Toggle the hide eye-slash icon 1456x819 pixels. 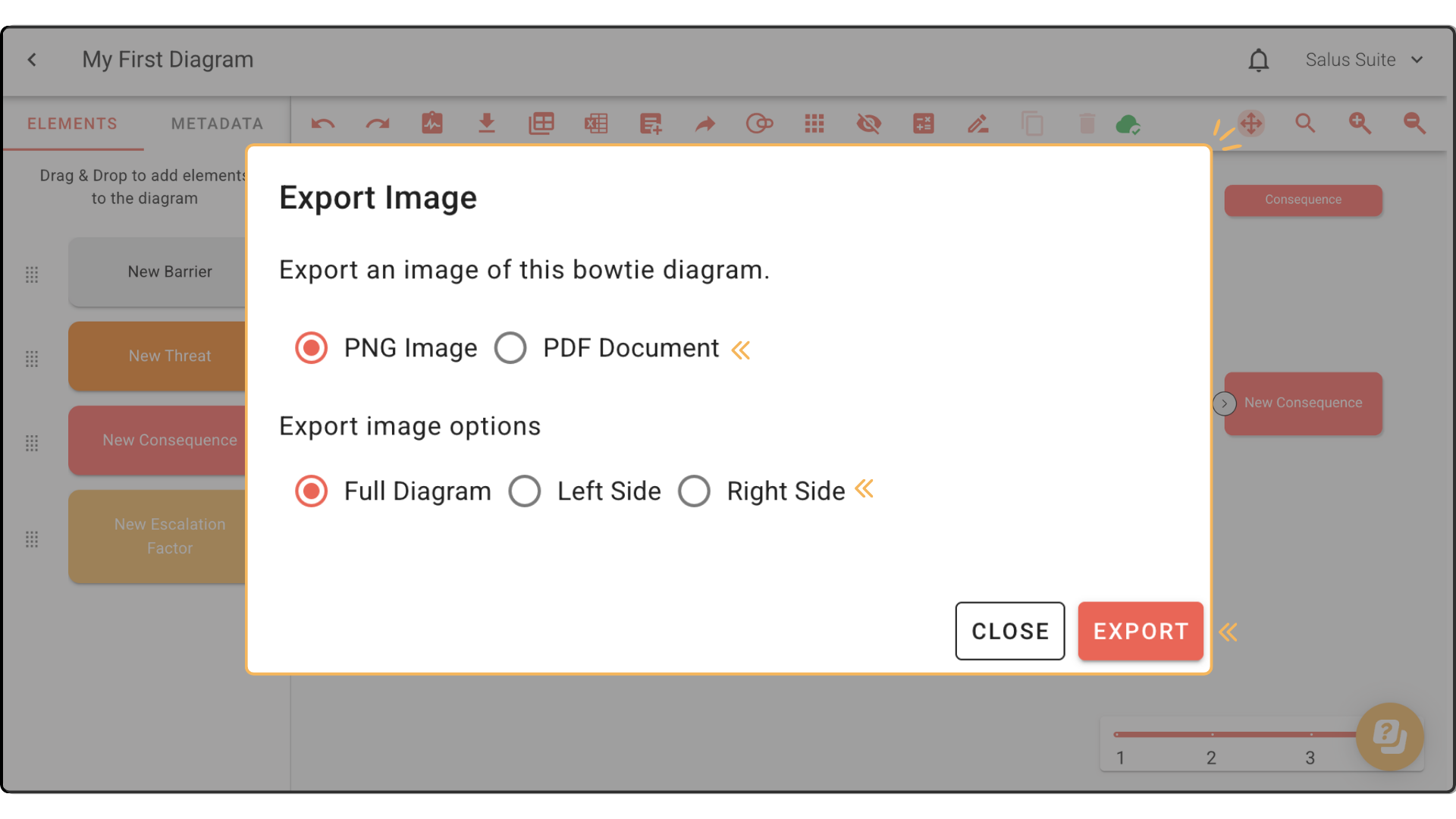click(x=869, y=124)
